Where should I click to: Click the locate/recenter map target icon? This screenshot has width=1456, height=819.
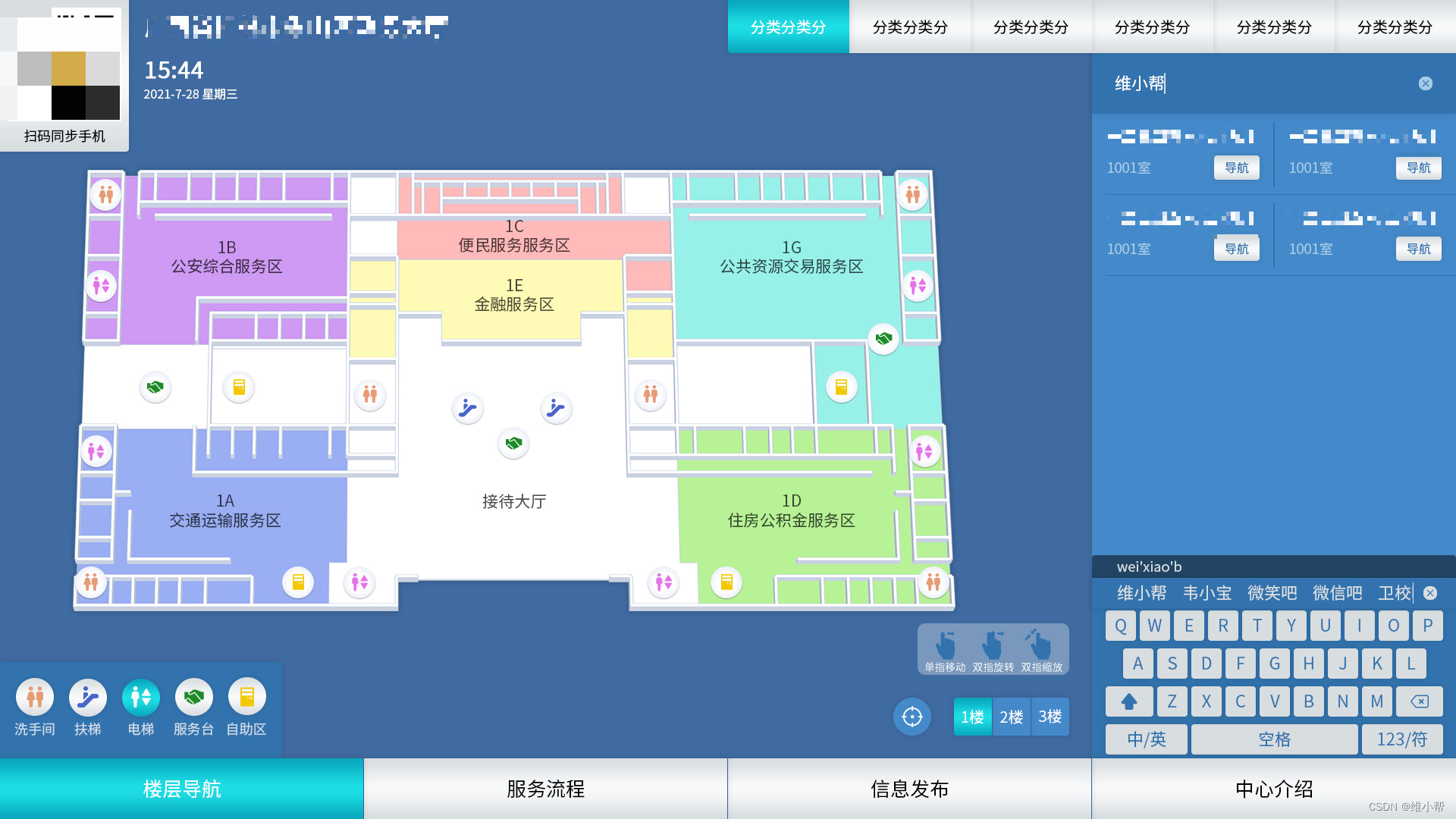pyautogui.click(x=912, y=717)
